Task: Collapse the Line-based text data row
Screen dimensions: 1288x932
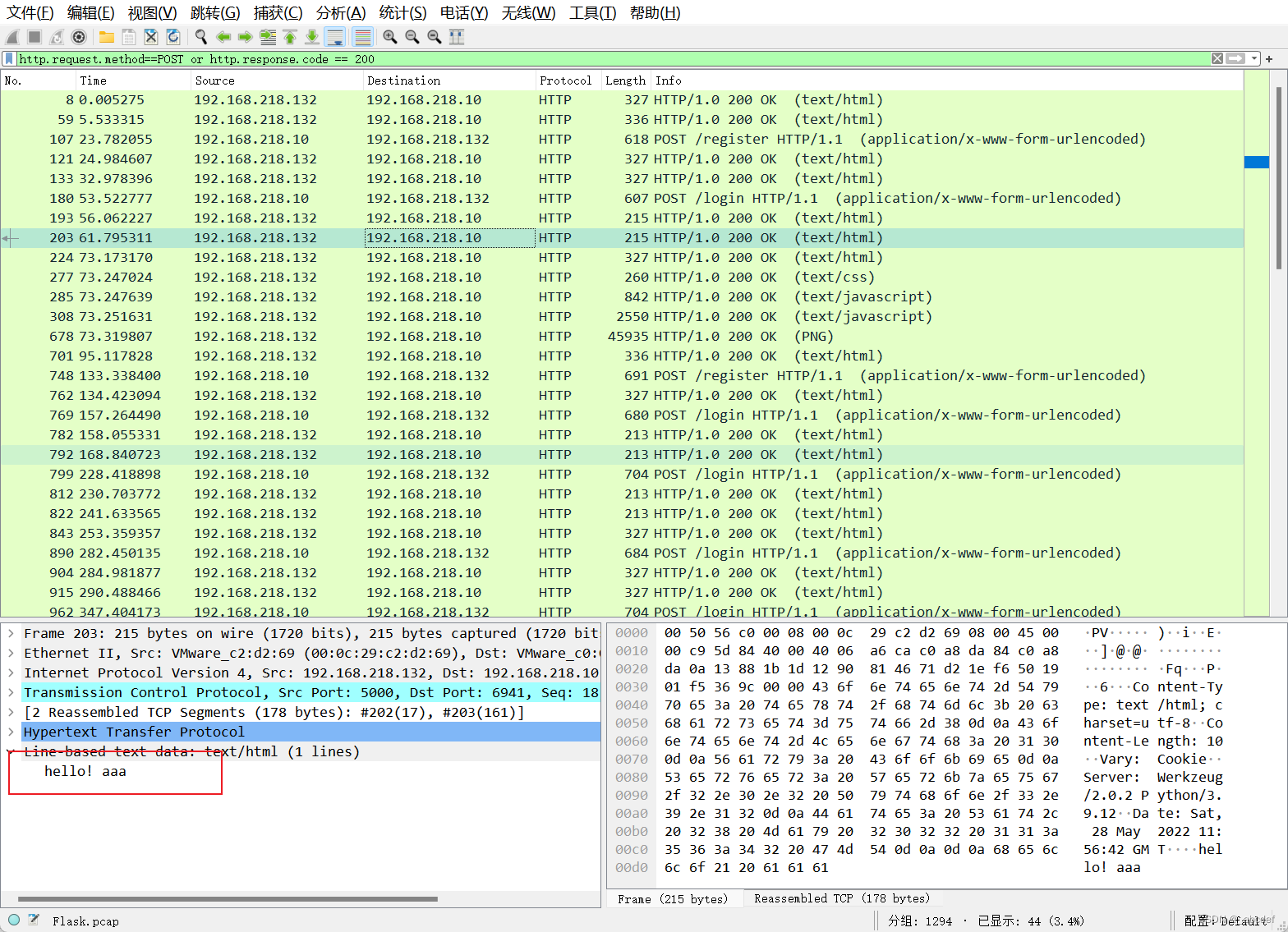Action: click(11, 751)
